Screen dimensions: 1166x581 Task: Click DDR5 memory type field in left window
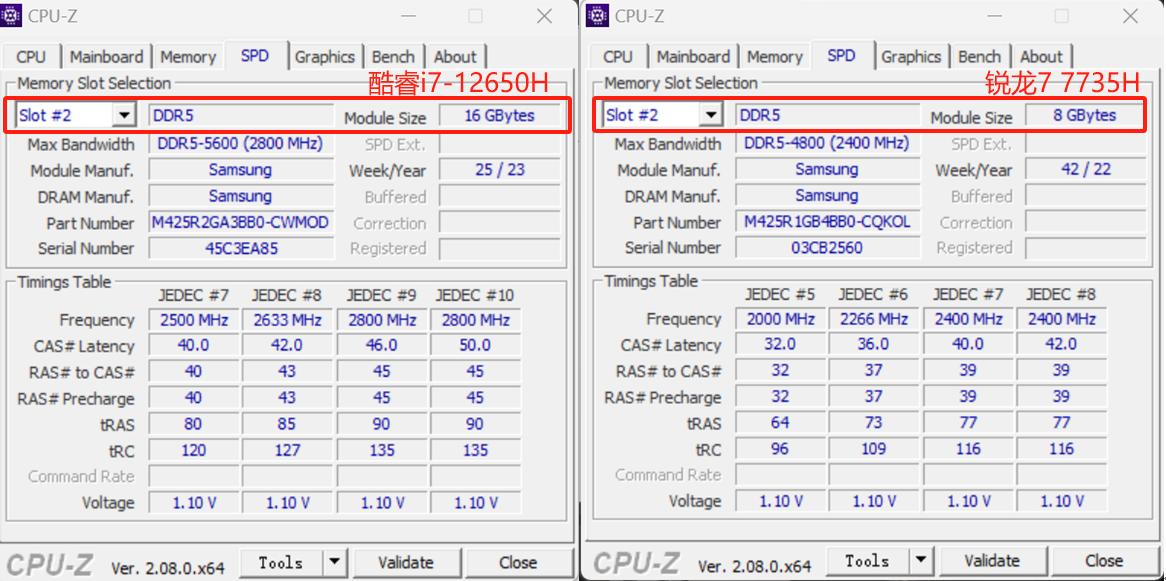click(x=241, y=115)
